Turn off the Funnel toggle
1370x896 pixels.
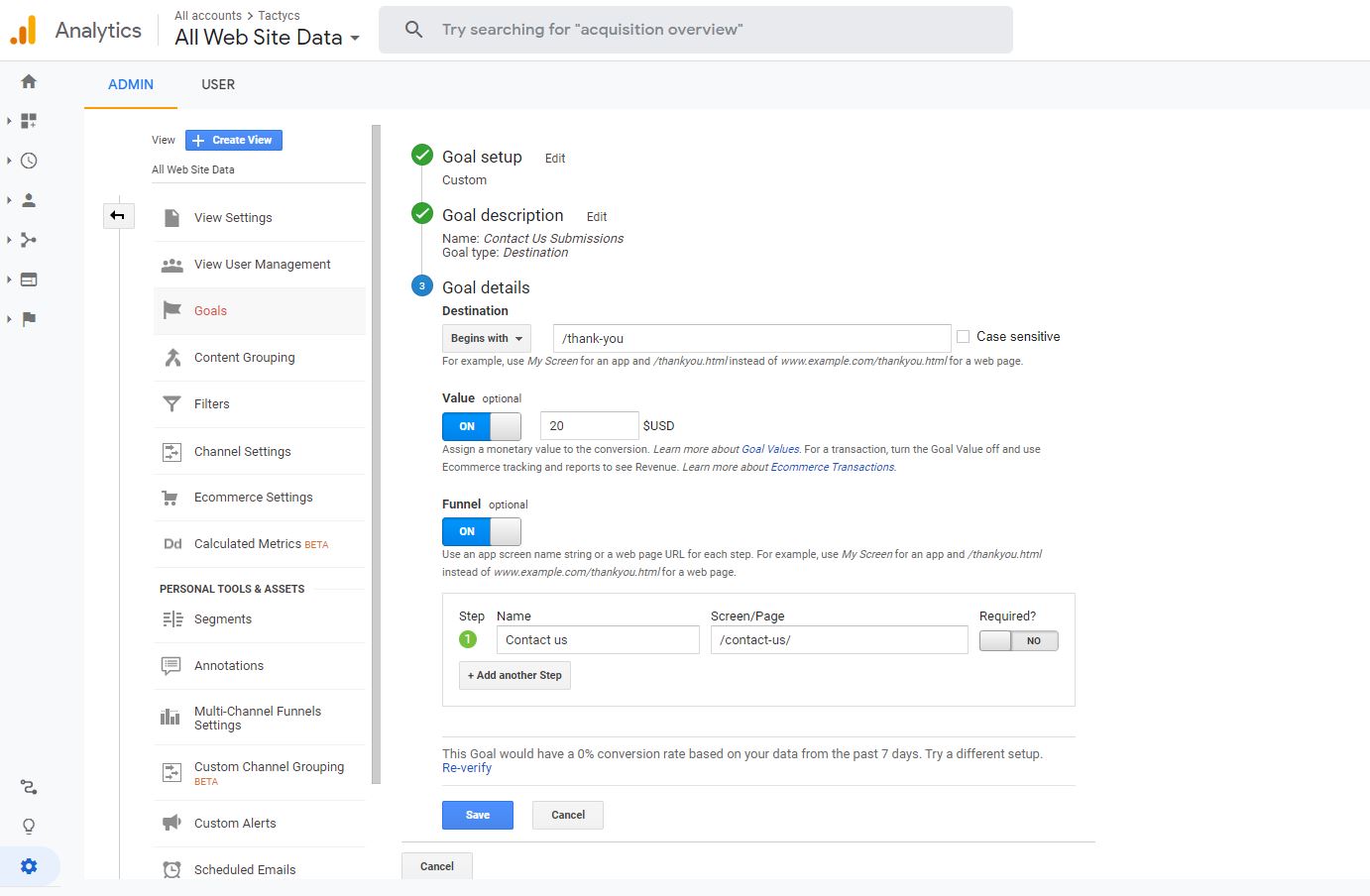click(x=481, y=531)
